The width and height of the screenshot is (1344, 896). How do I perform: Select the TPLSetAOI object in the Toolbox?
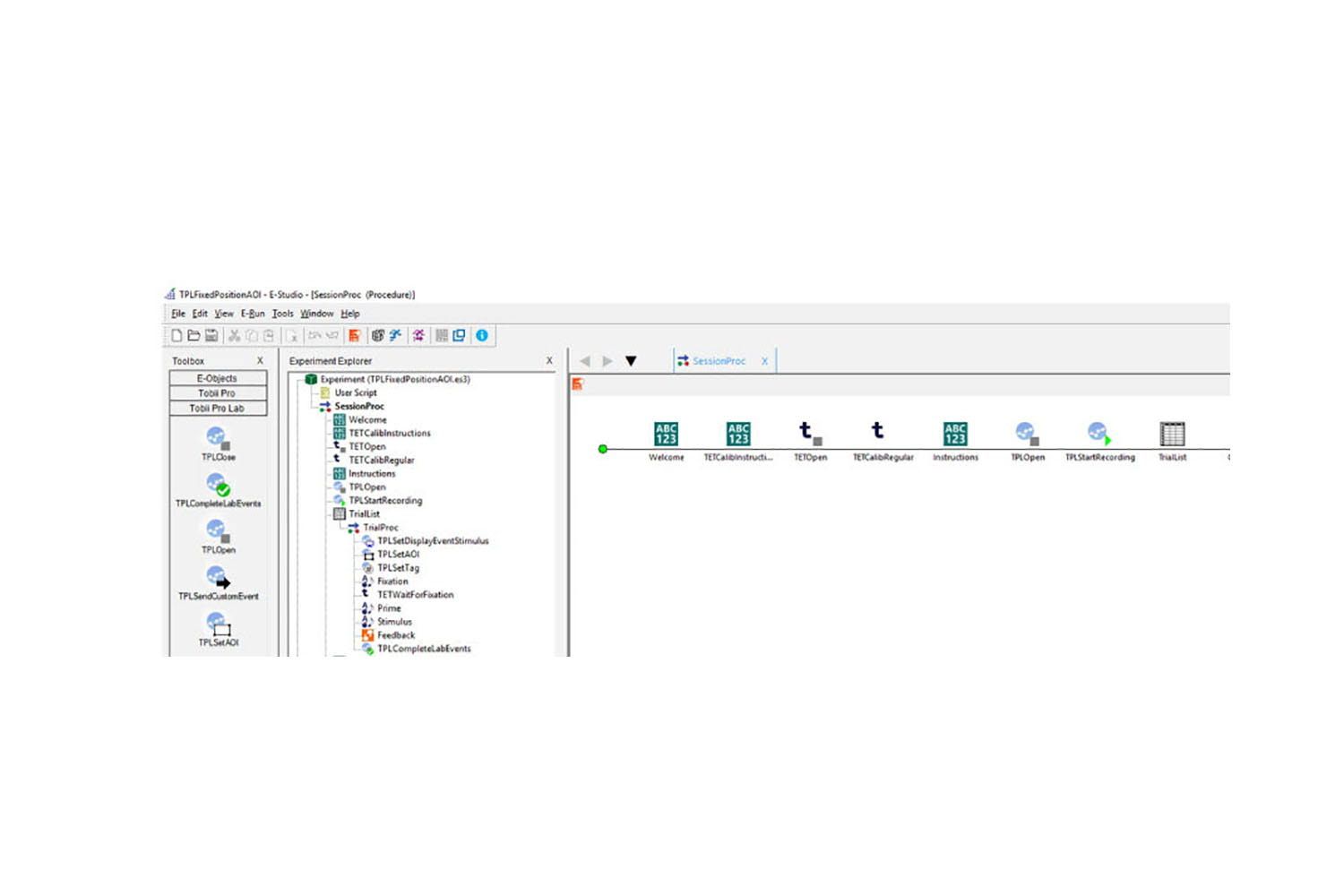coord(218,630)
